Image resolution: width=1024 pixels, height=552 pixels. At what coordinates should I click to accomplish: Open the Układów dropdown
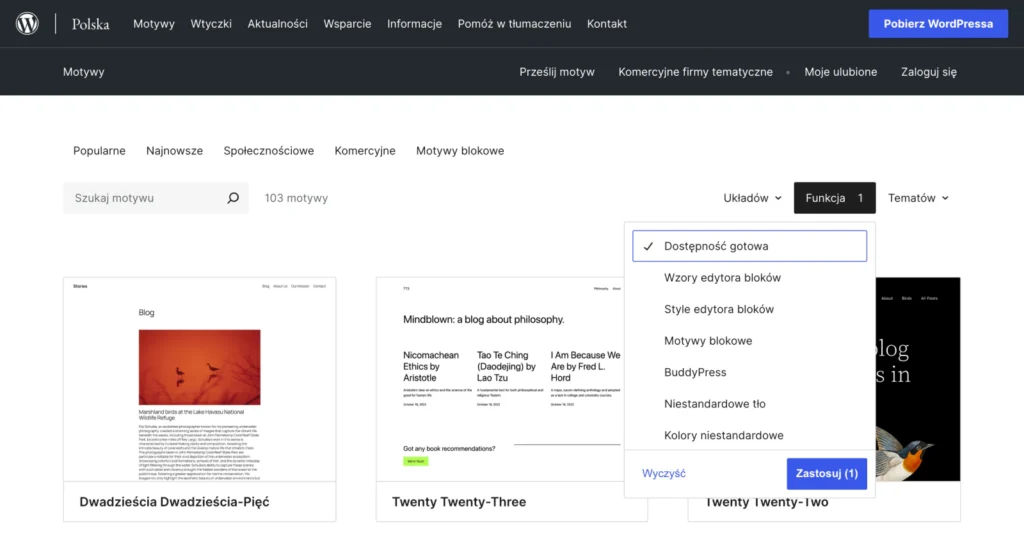[752, 198]
